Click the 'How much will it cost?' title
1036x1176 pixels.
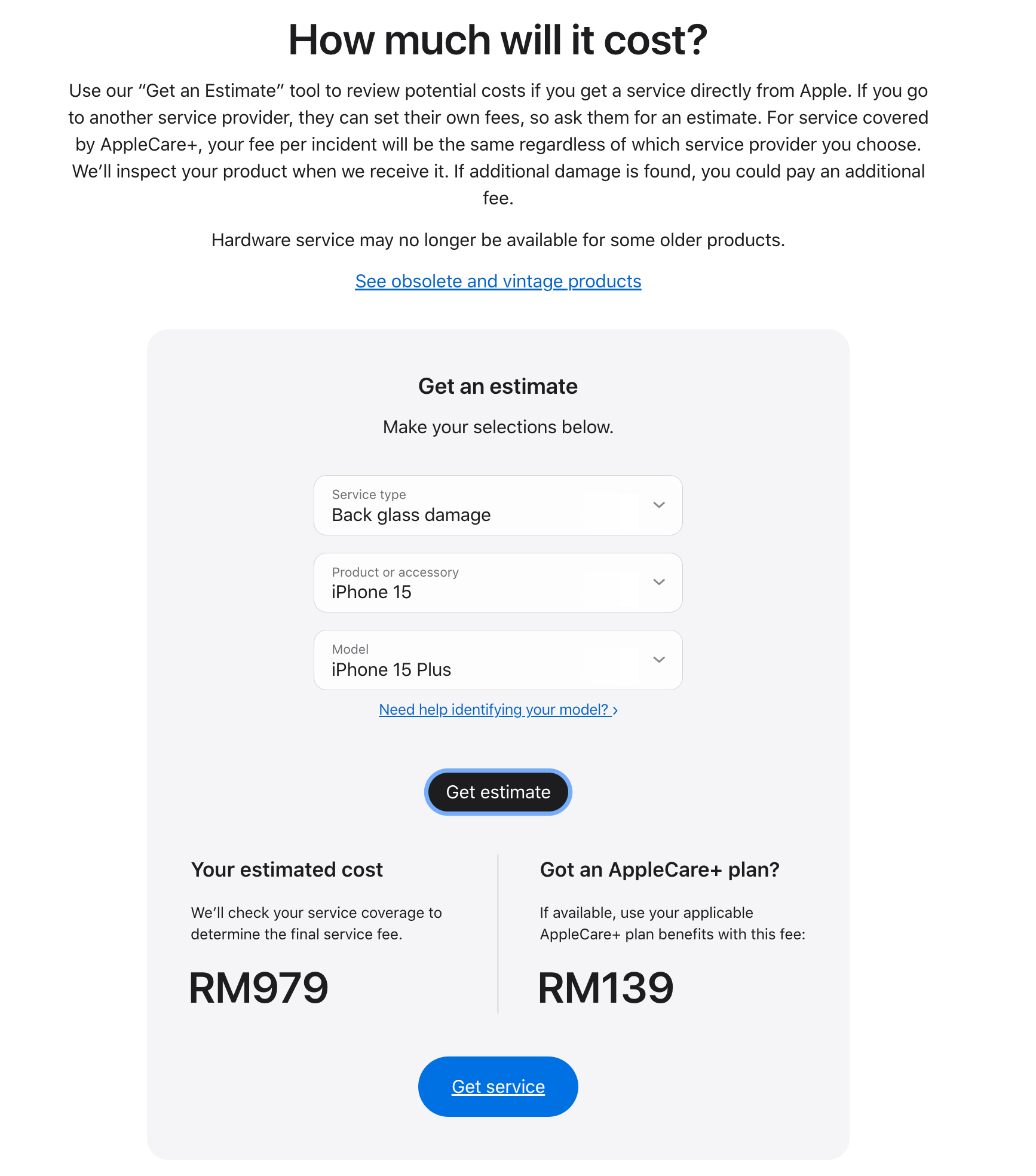(x=498, y=41)
